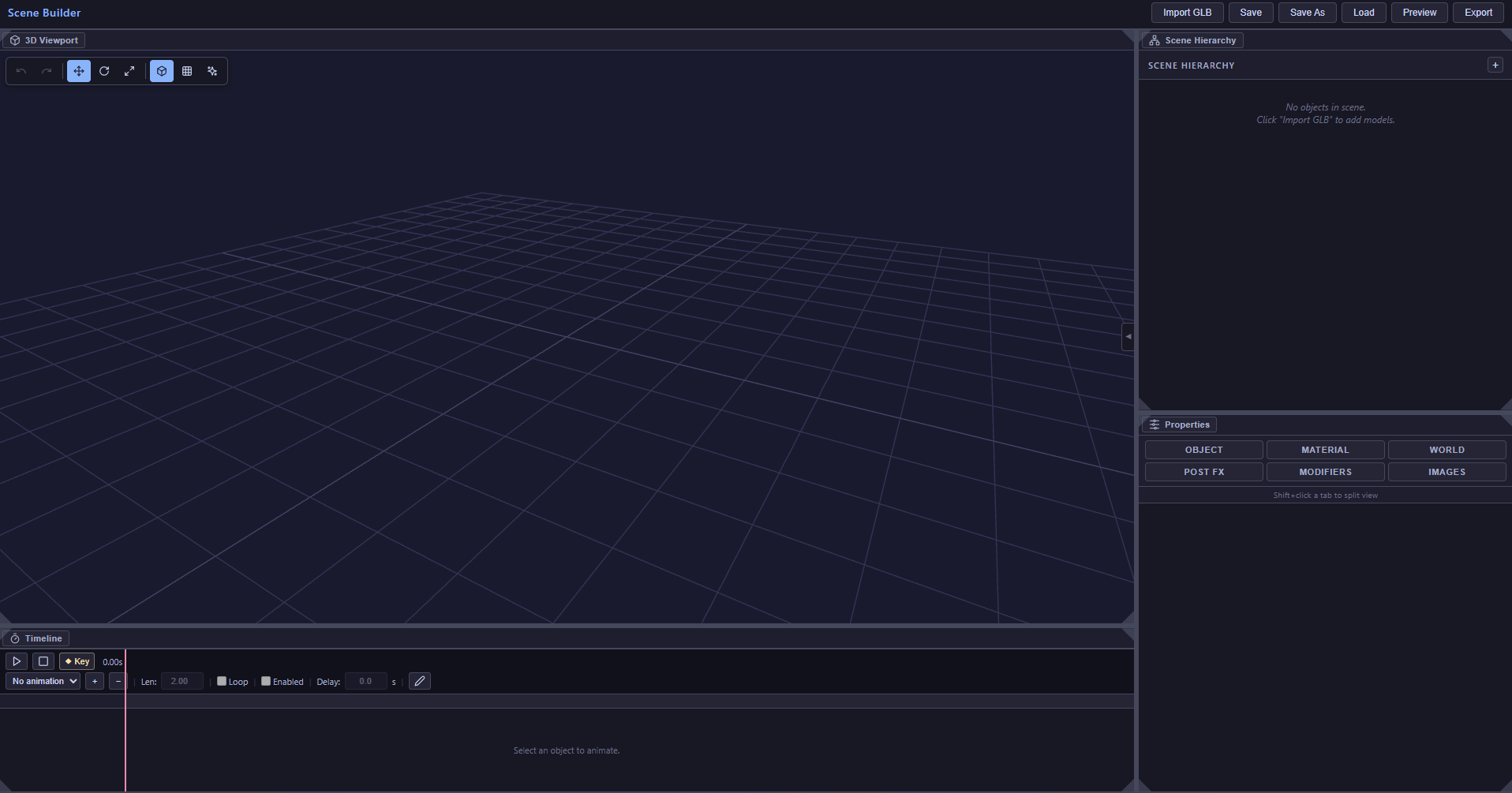Viewport: 1512px width, 793px height.
Task: Open the MATERIAL properties tab
Action: (x=1326, y=450)
